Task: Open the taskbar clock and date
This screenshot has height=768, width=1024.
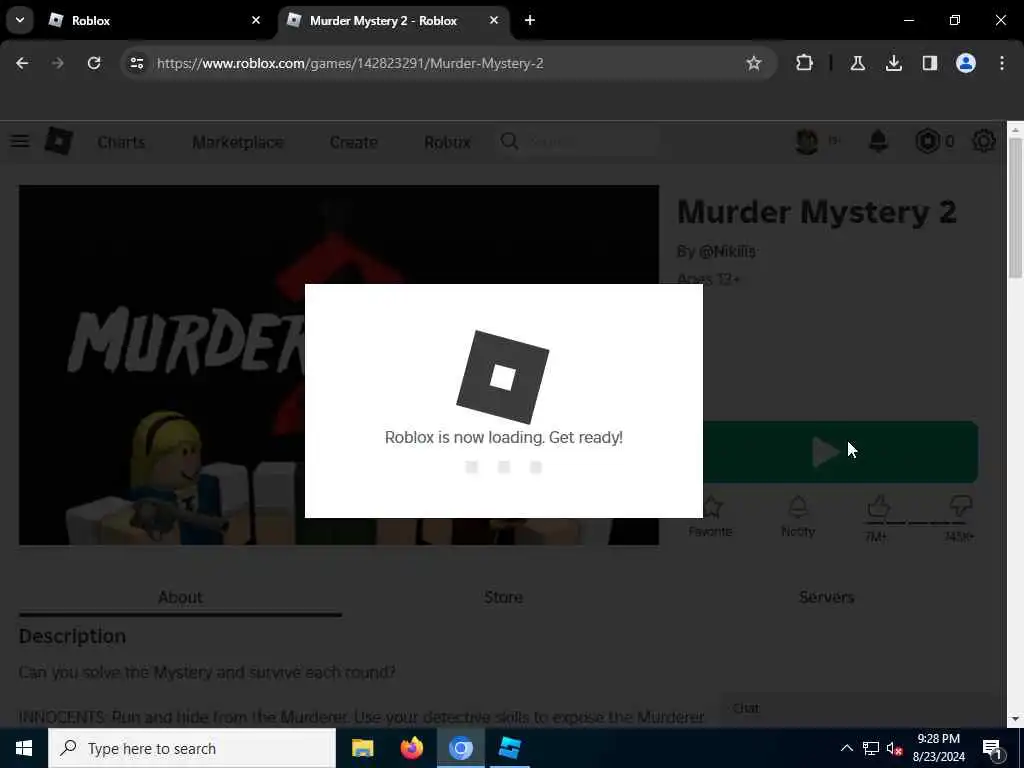Action: (x=938, y=748)
